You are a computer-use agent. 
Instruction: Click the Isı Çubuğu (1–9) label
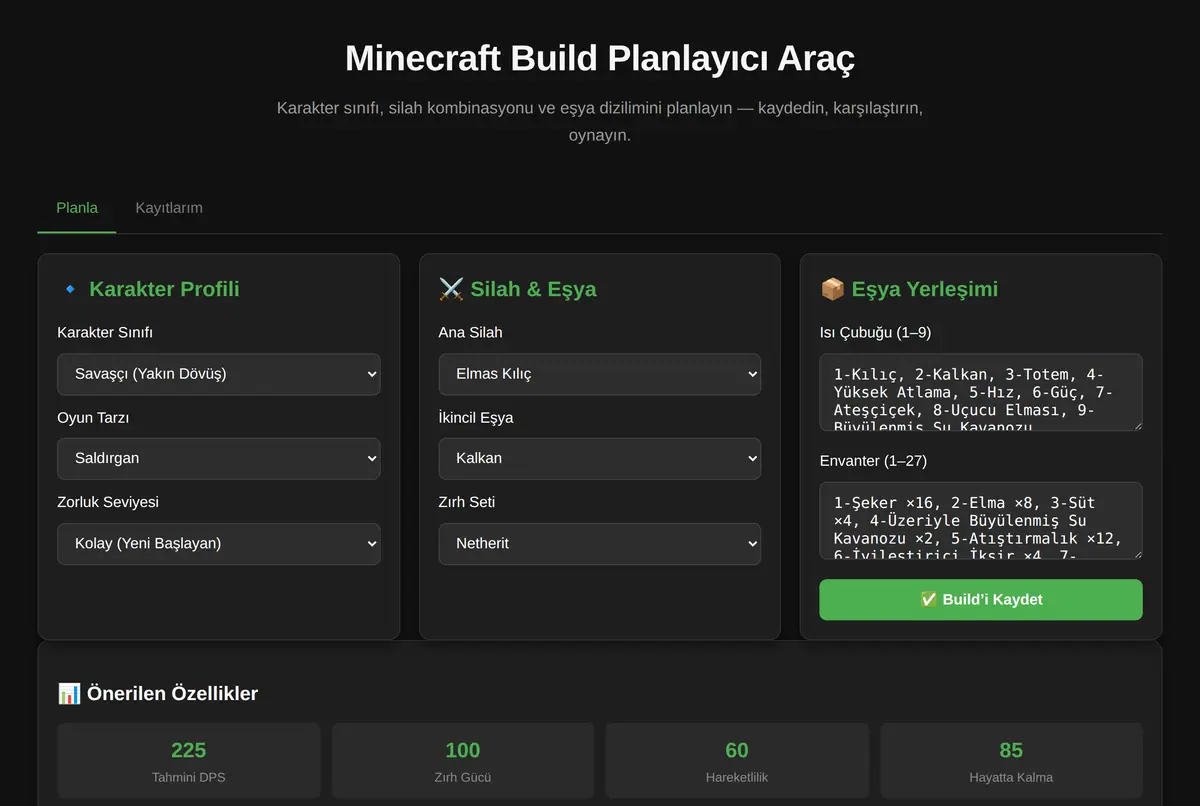point(875,332)
